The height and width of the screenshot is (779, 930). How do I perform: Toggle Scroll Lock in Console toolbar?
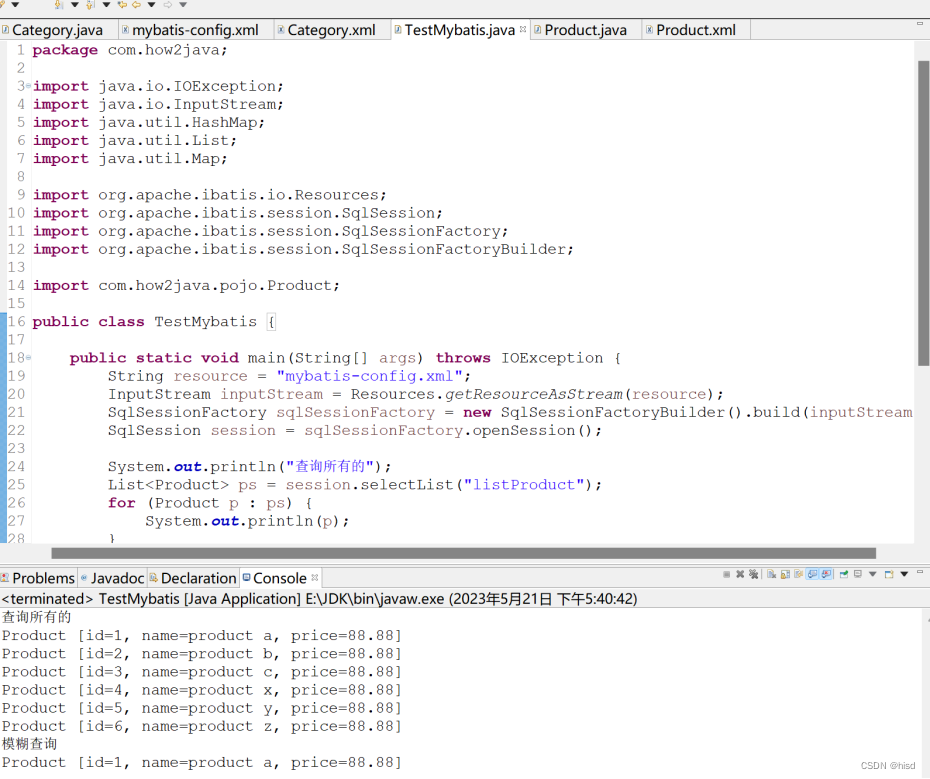[x=785, y=574]
